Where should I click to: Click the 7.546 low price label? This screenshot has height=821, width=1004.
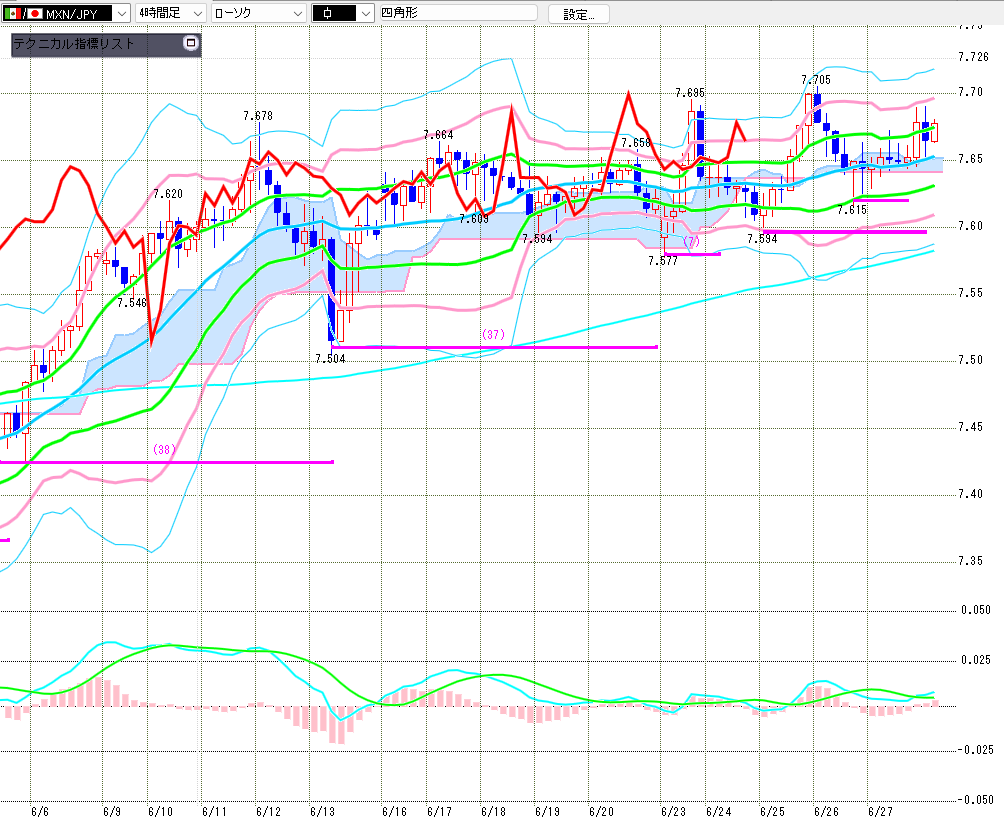(x=133, y=303)
